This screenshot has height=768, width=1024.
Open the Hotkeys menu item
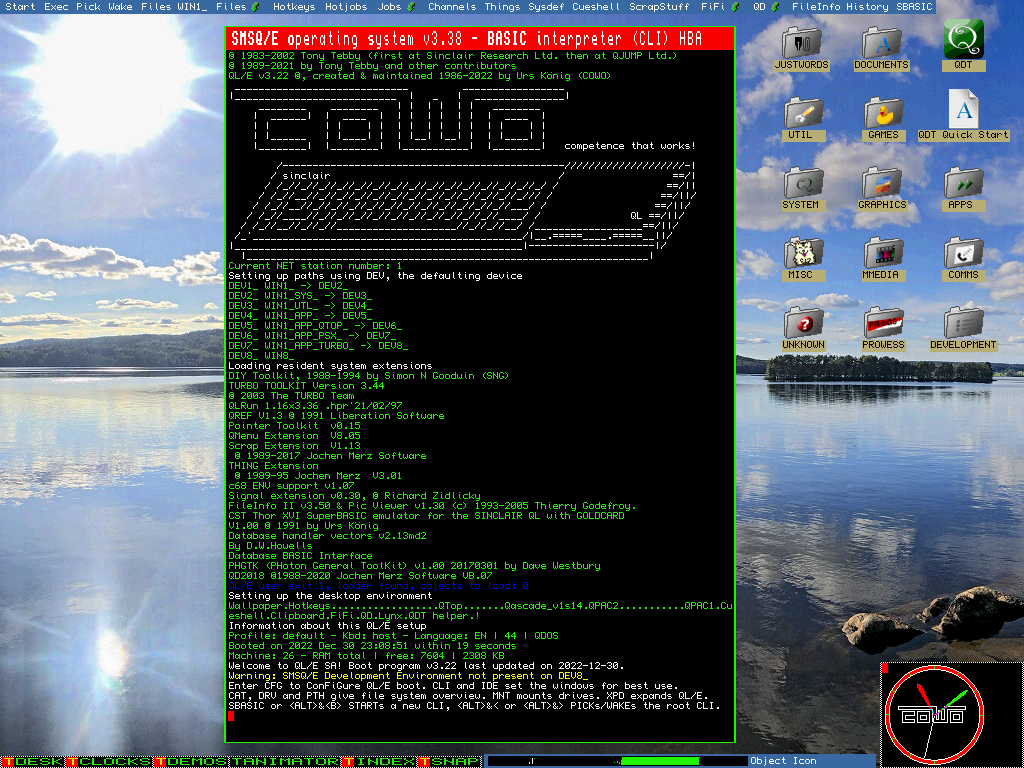coord(294,7)
